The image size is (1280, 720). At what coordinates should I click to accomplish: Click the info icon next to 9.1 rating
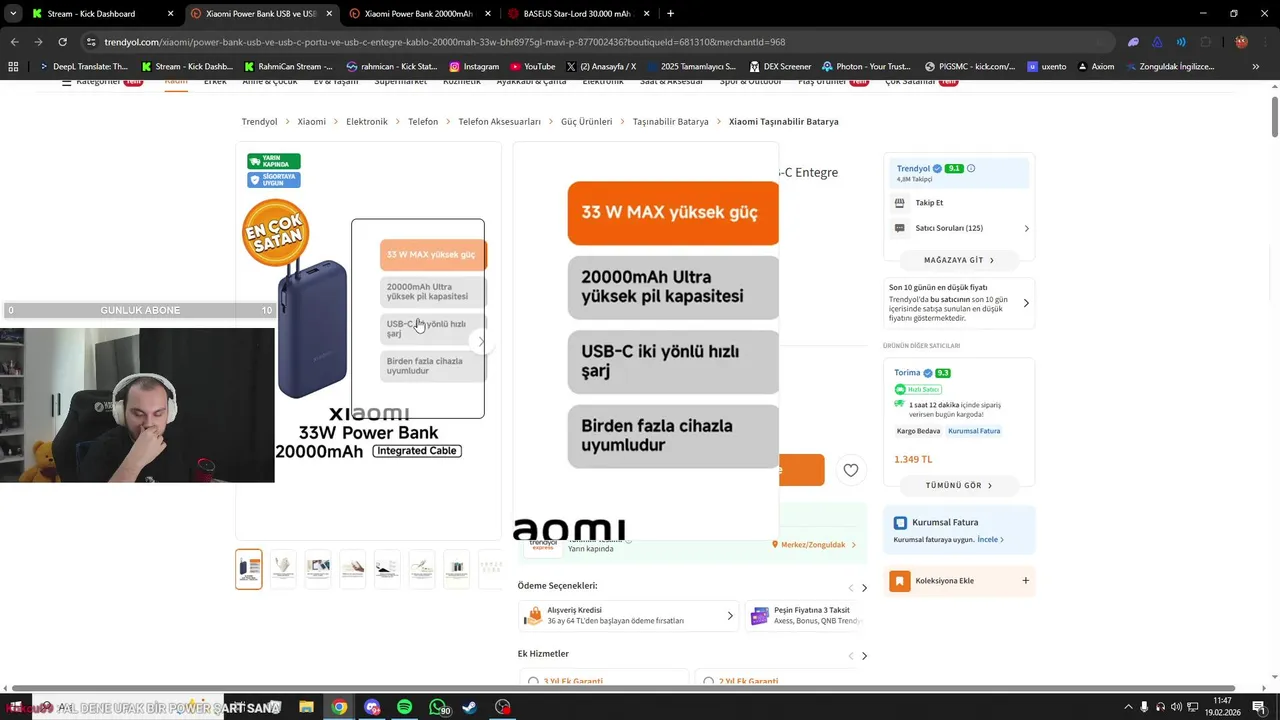point(971,168)
